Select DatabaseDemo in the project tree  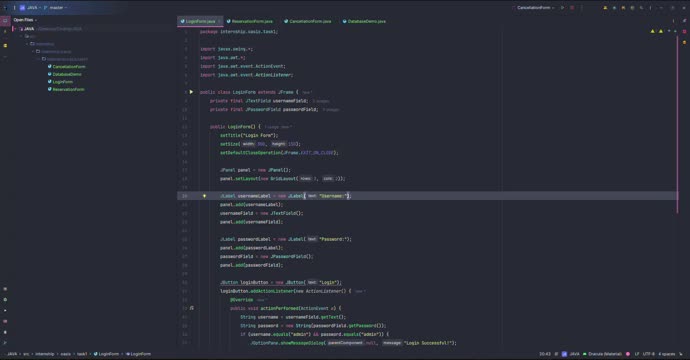coord(67,74)
